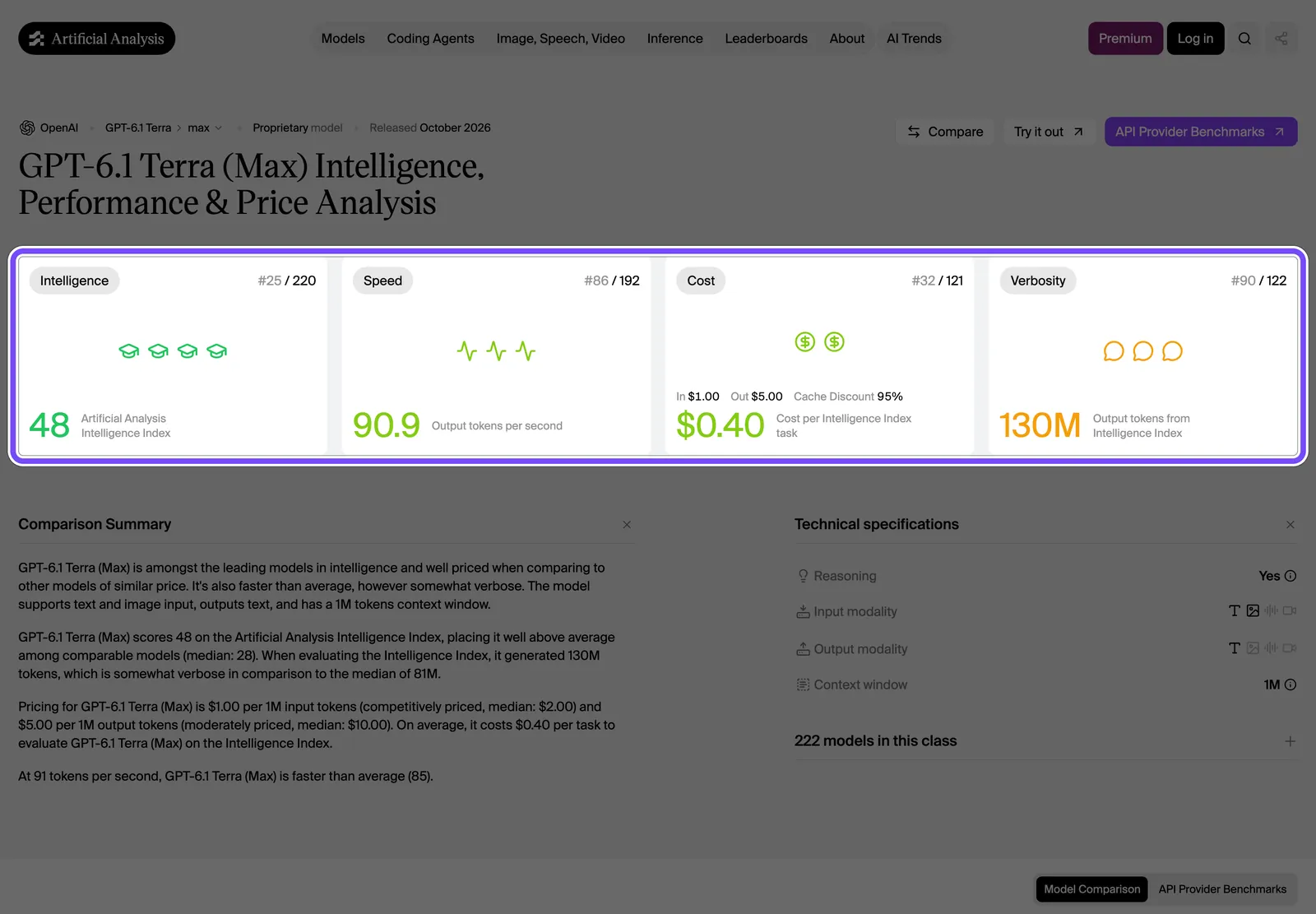Click the Speed card label

[382, 281]
